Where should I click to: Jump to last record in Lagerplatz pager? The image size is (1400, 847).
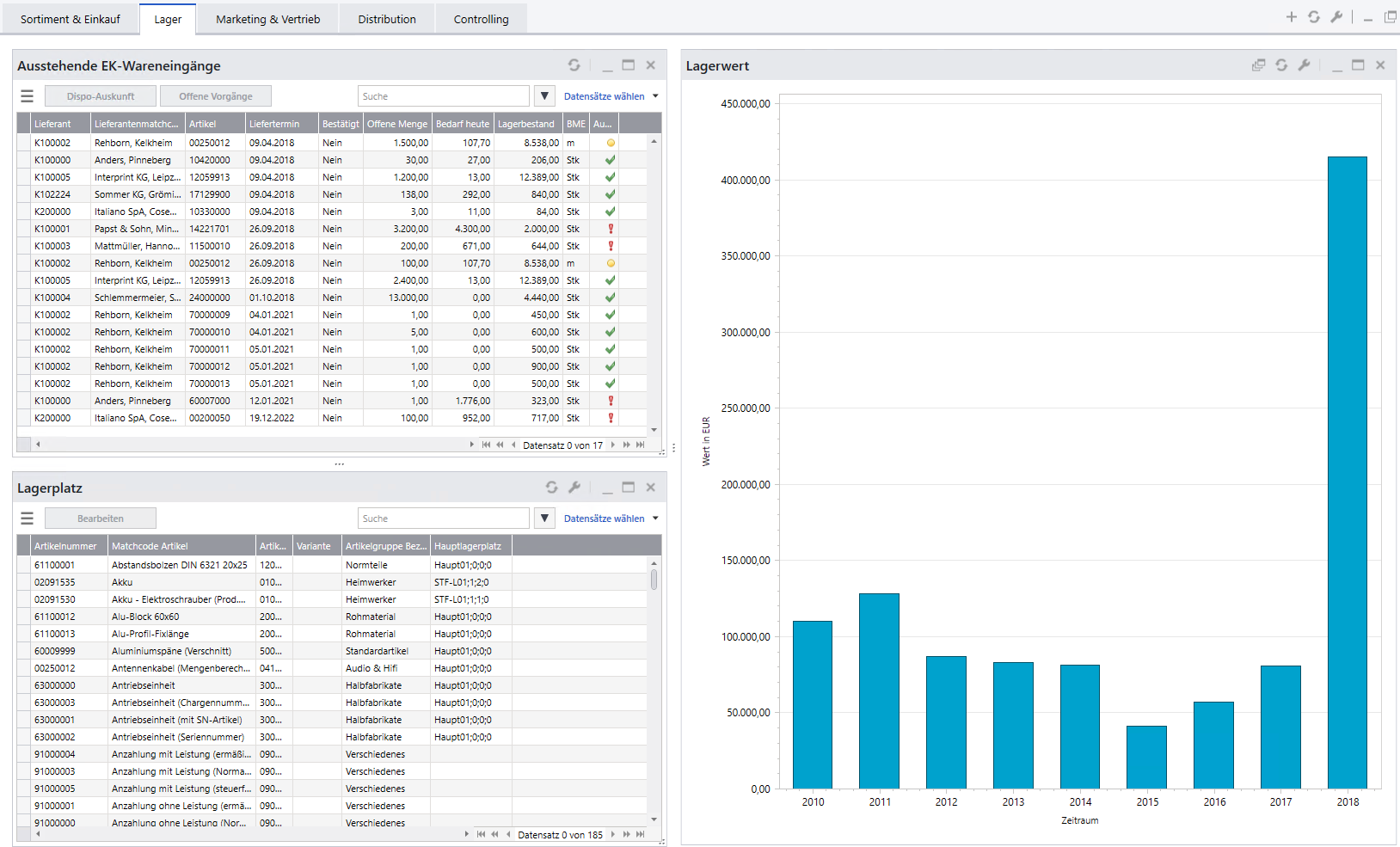point(640,834)
